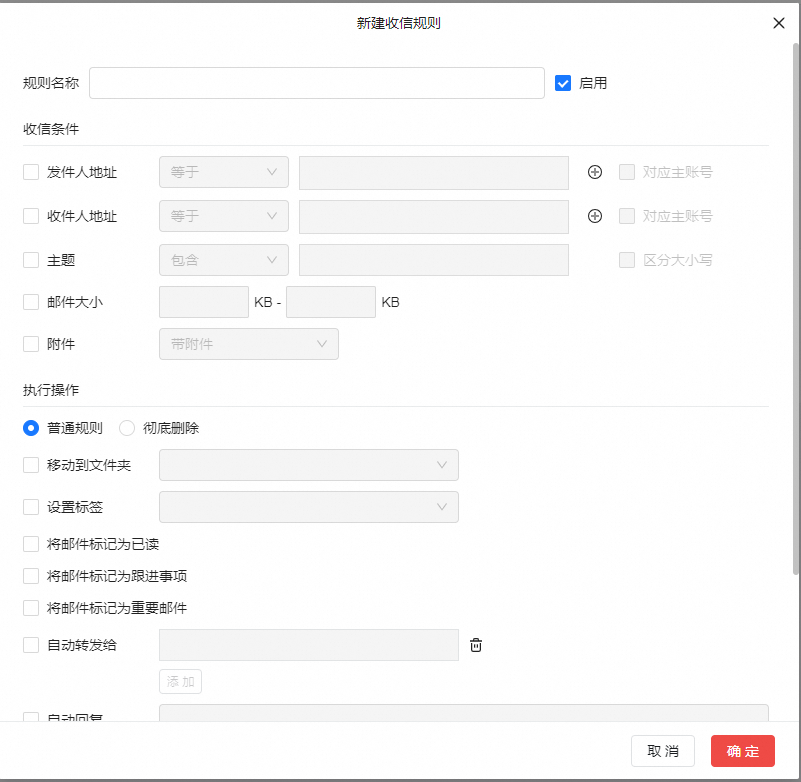
Task: Enable 自动转发给 forwarding option
Action: point(30,645)
